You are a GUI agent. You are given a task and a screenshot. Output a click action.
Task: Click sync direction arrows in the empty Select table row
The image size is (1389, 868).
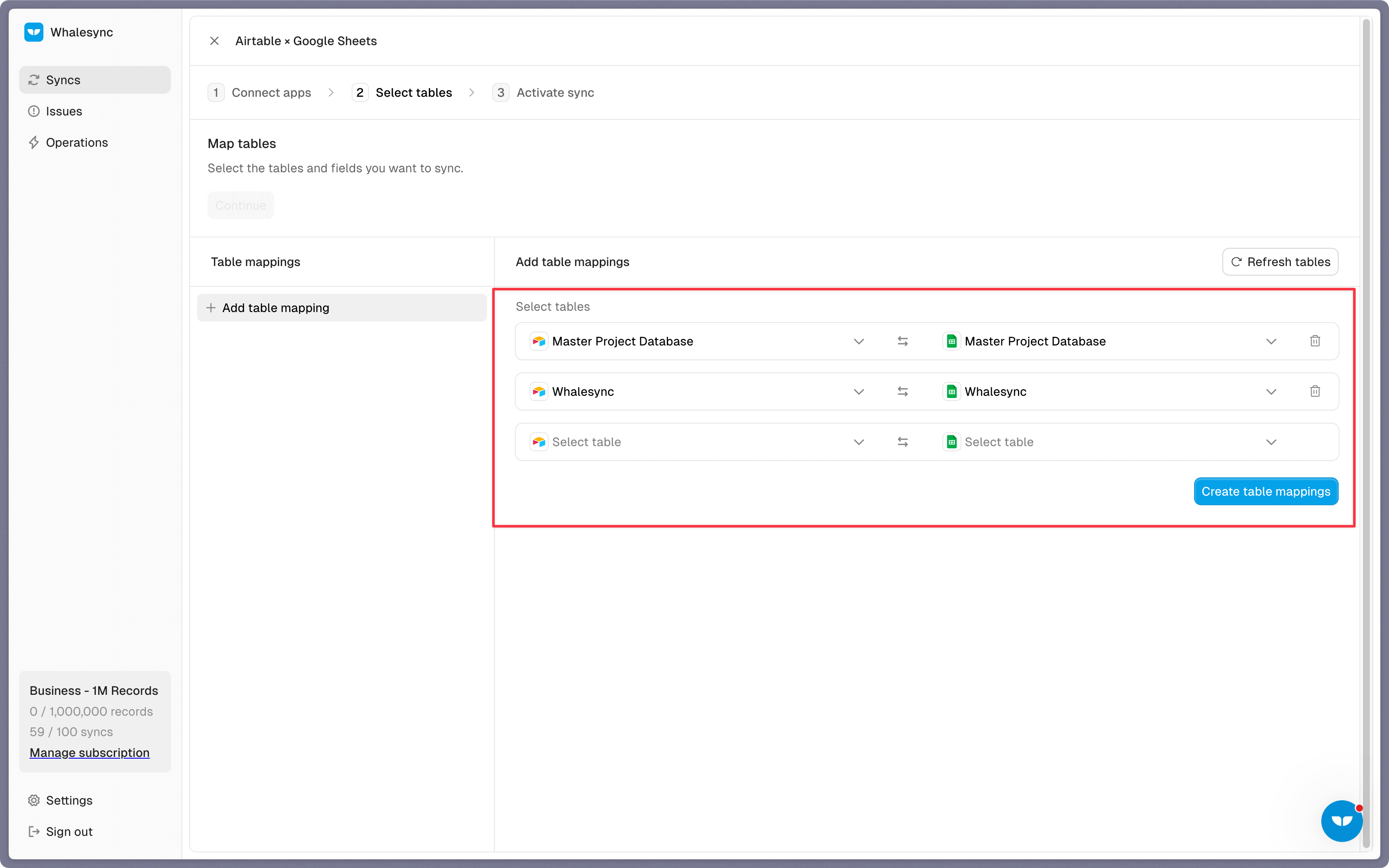tap(903, 442)
